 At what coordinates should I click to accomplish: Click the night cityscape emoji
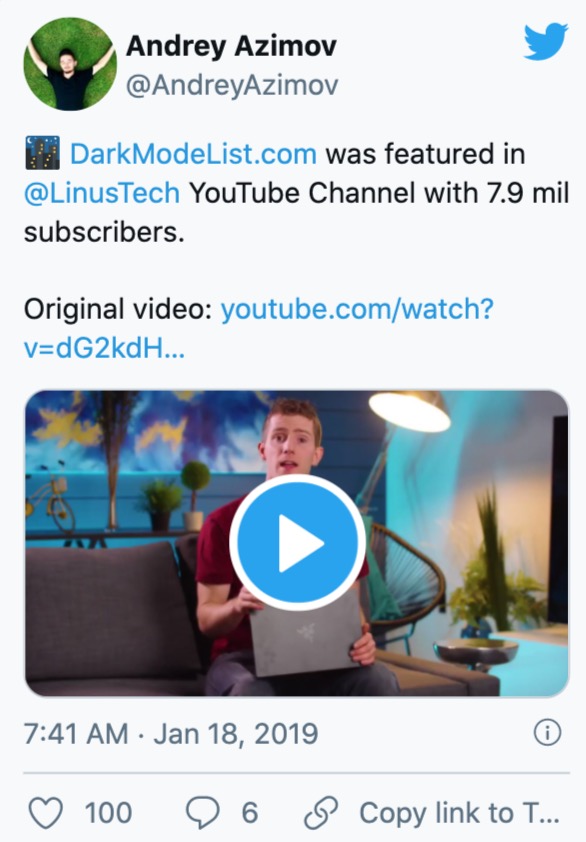42,154
